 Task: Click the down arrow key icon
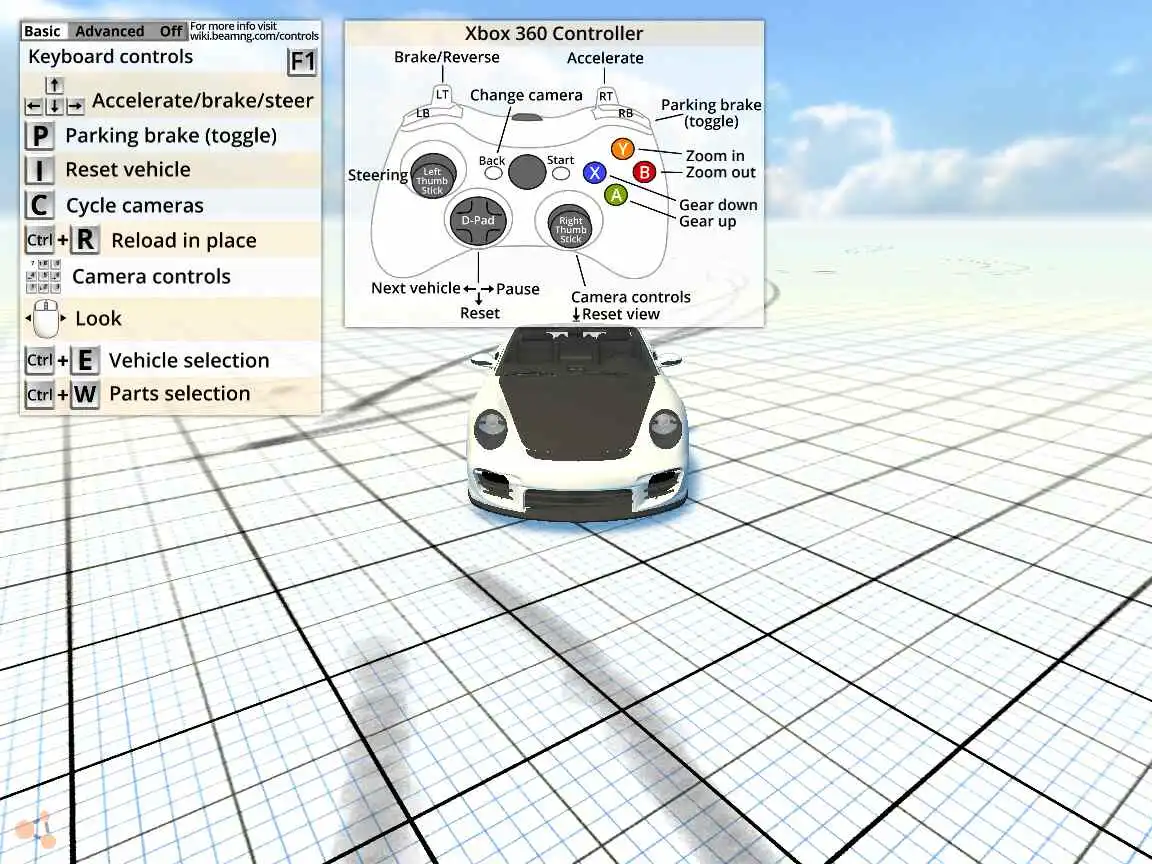pos(54,107)
